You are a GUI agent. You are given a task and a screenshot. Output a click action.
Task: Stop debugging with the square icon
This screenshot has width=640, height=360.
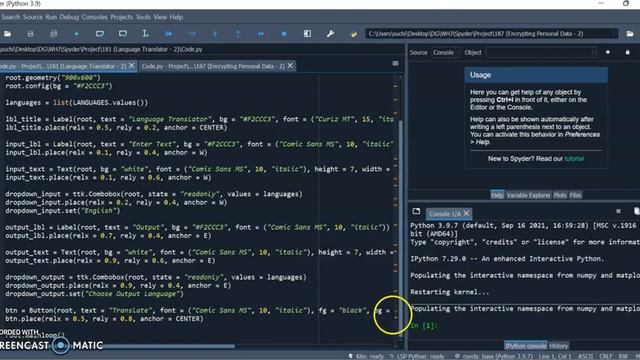click(284, 34)
